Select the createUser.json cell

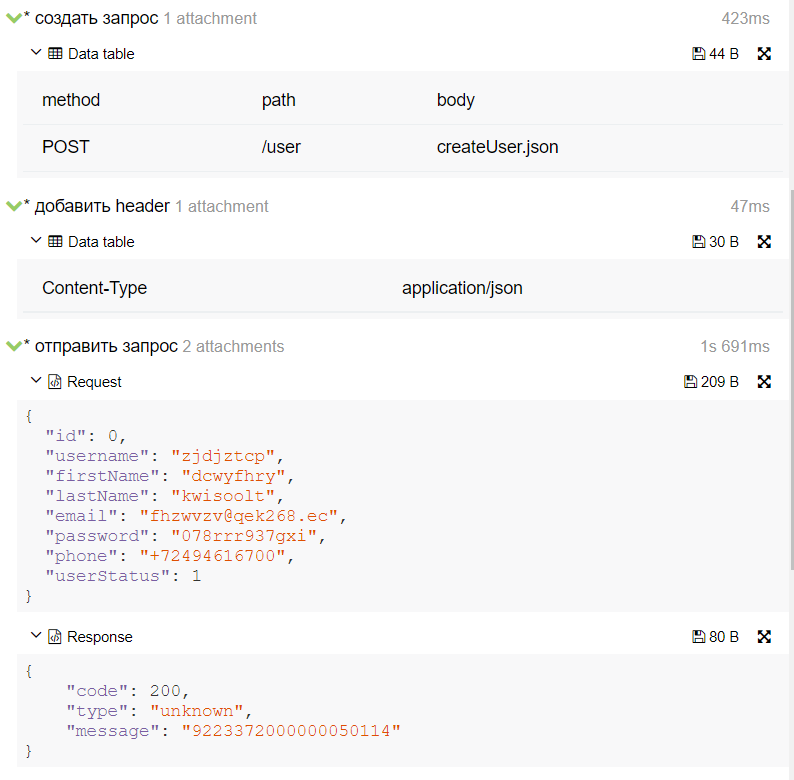[x=497, y=147]
